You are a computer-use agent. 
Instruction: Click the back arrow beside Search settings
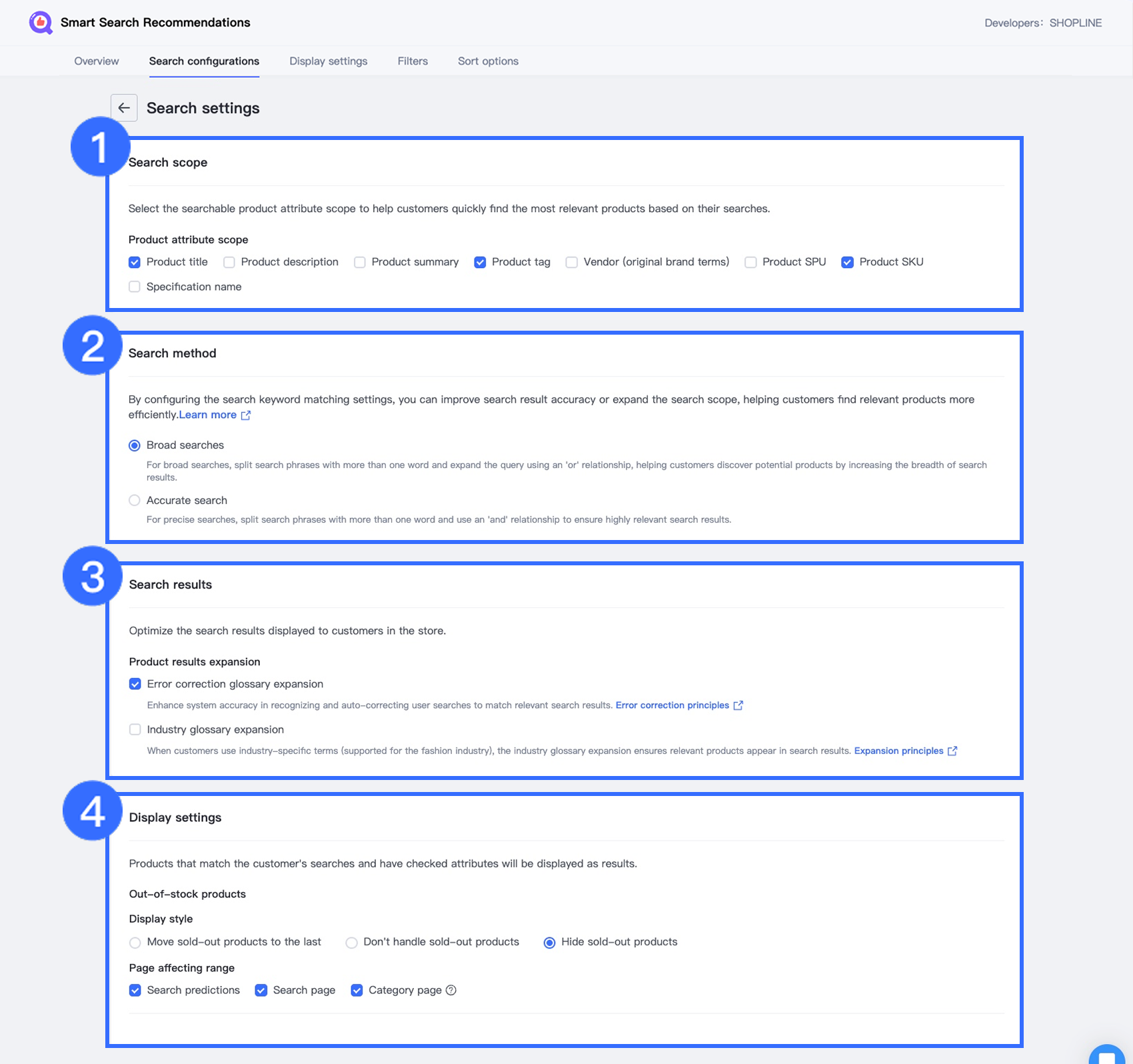[x=124, y=108]
